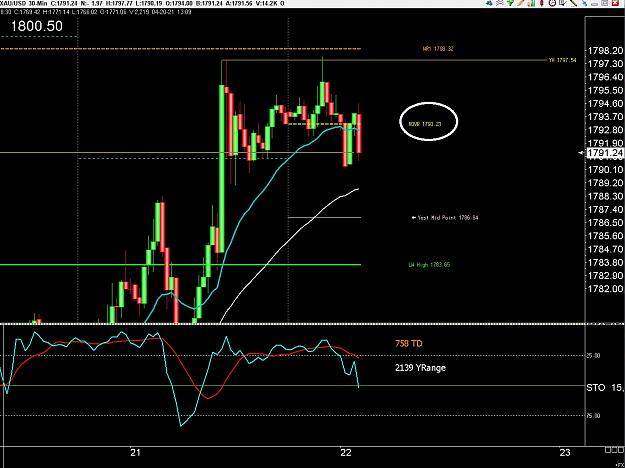The image size is (625, 468).
Task: Click the circled 1793.21 level label
Action: pos(425,124)
